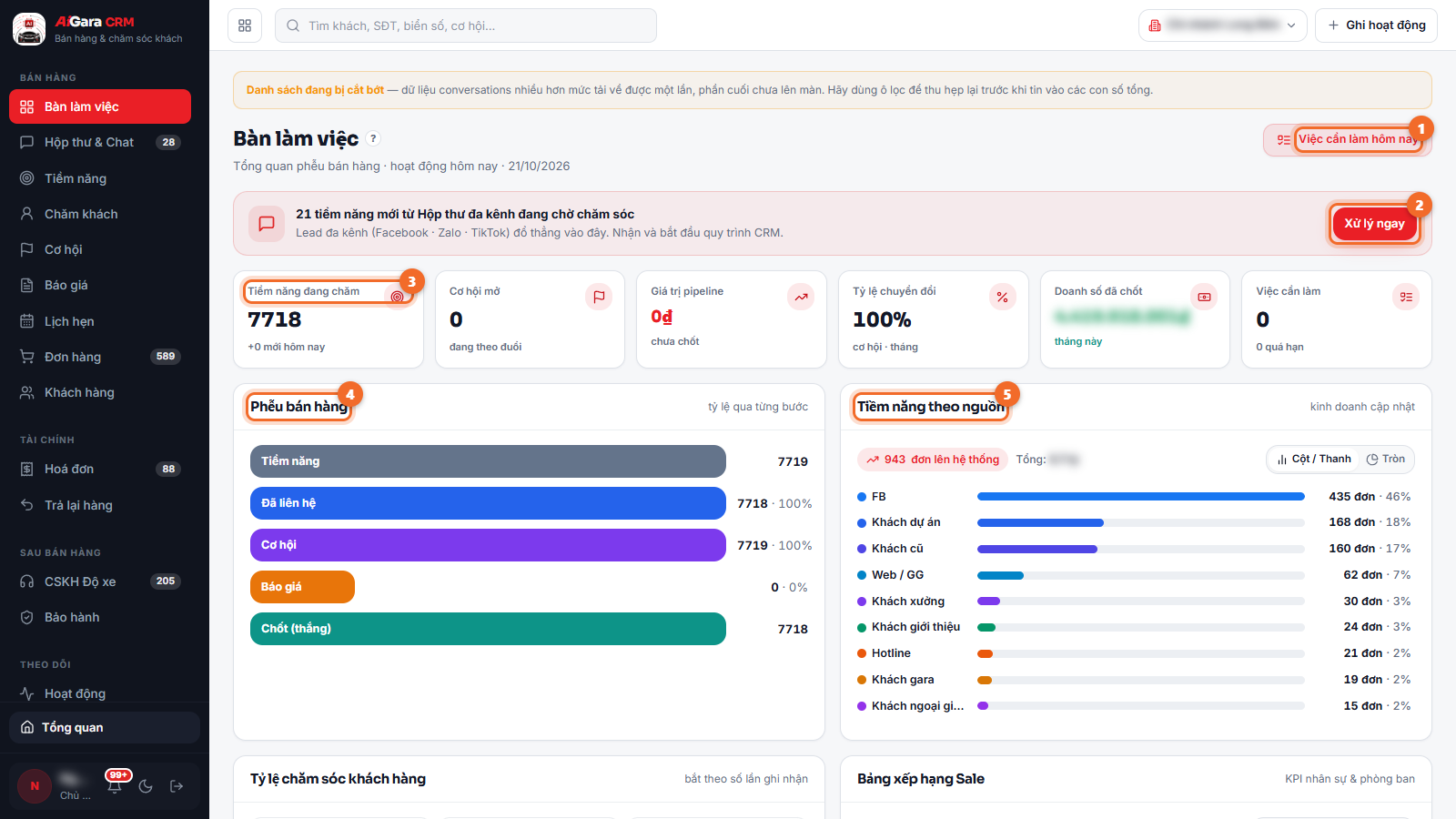This screenshot has height=819, width=1456.
Task: Focus the Tìm khách, SĐT search field
Action: tap(466, 25)
